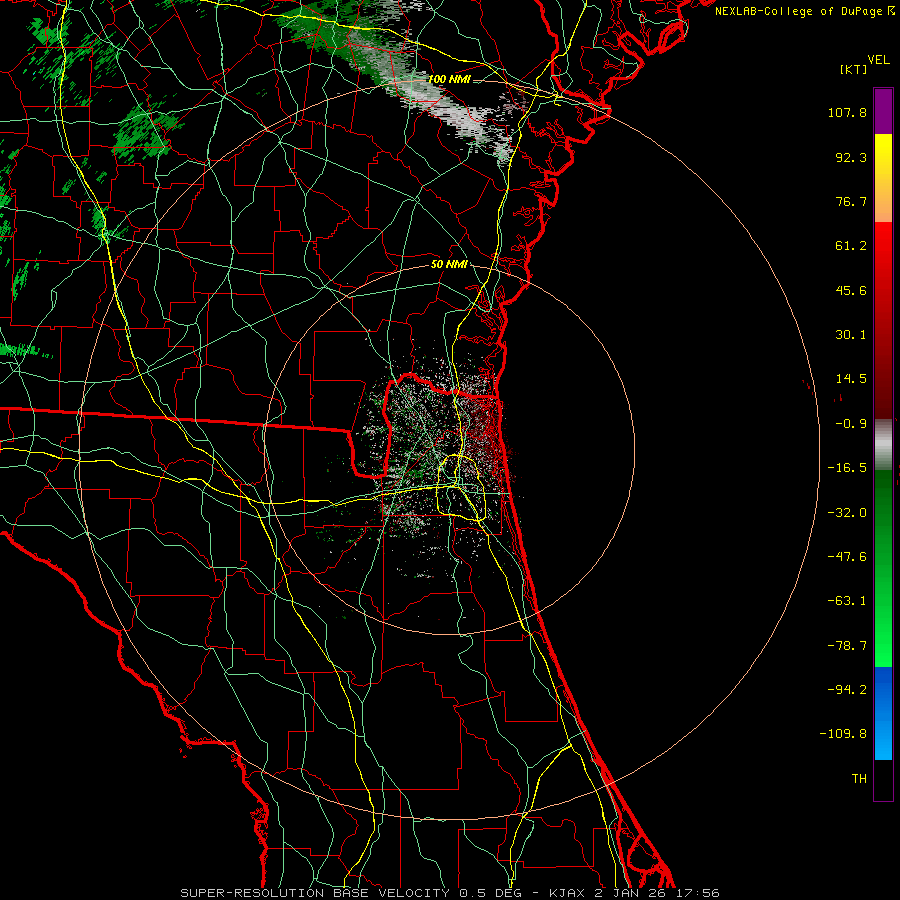This screenshot has height=900, width=900.
Task: Select the 14.5 velocity scale value
Action: click(851, 379)
